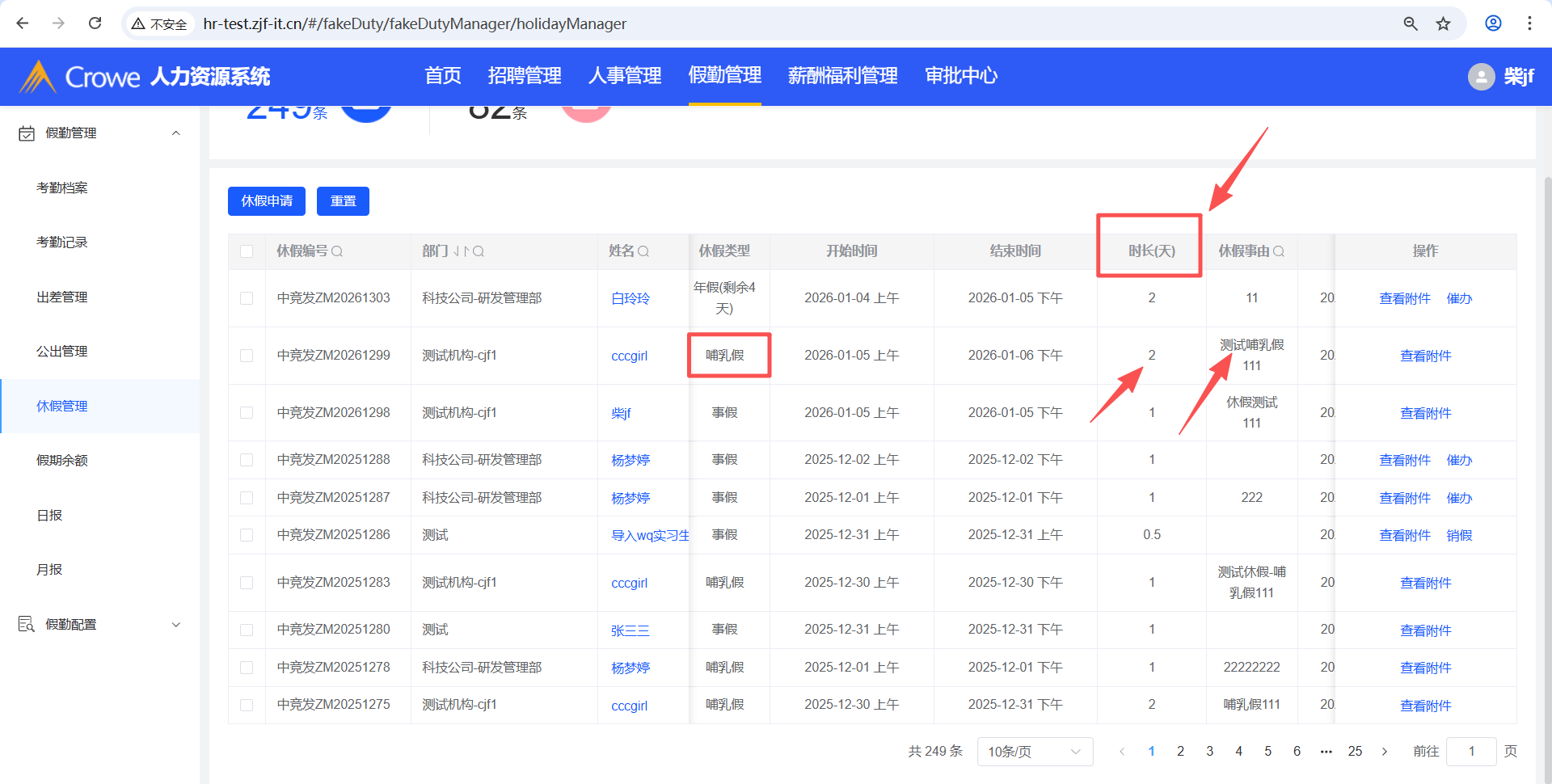Click 催办 link for 中竞发ZM20261303
Image resolution: width=1552 pixels, height=784 pixels.
coord(1459,298)
